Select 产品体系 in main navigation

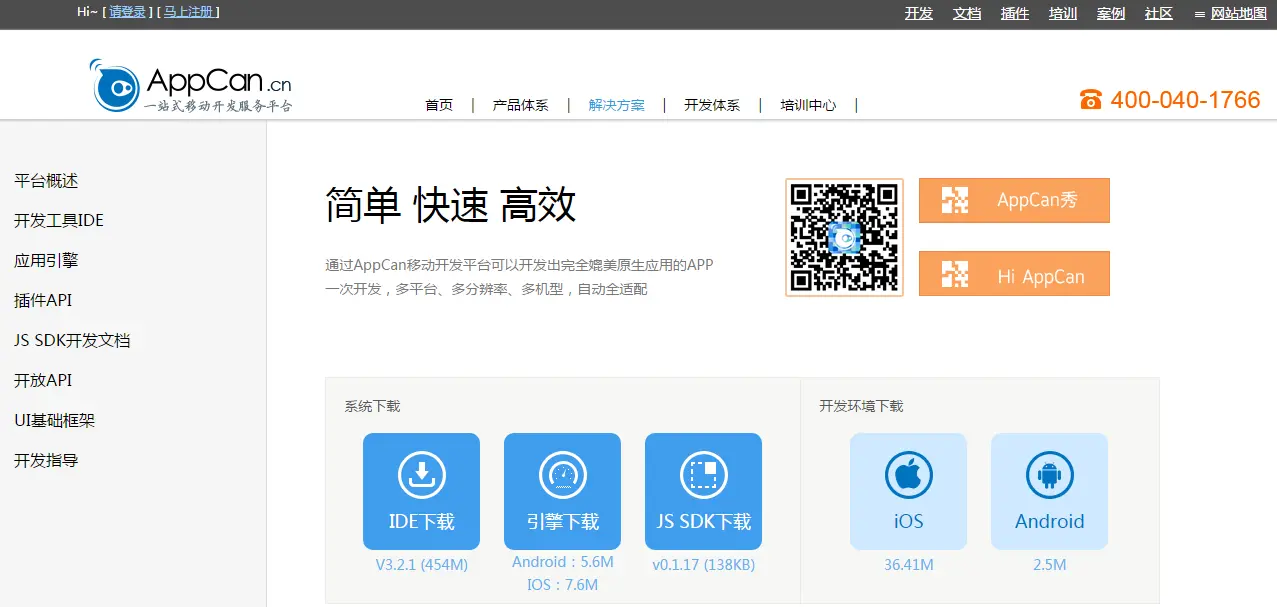521,105
